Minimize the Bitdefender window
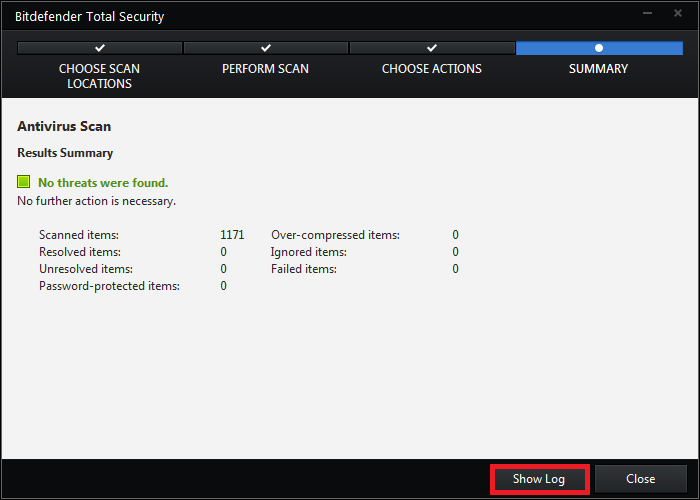Viewport: 700px width, 500px height. tap(647, 13)
